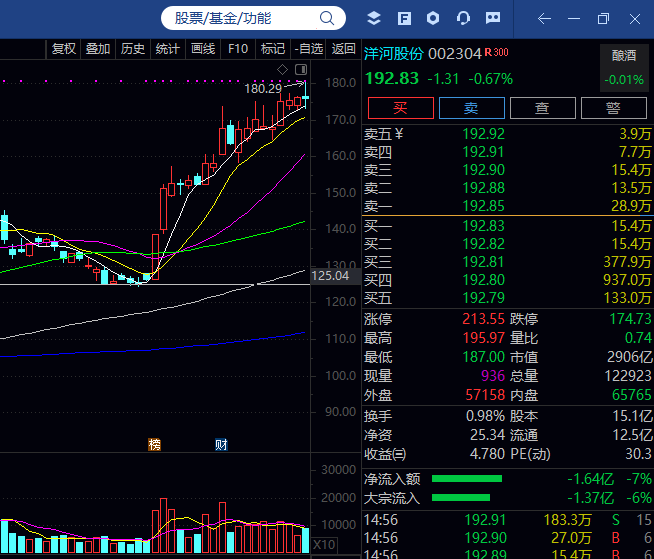Click the 14:56 trade row 183.3万
This screenshot has width=654, height=559.
coord(568,520)
